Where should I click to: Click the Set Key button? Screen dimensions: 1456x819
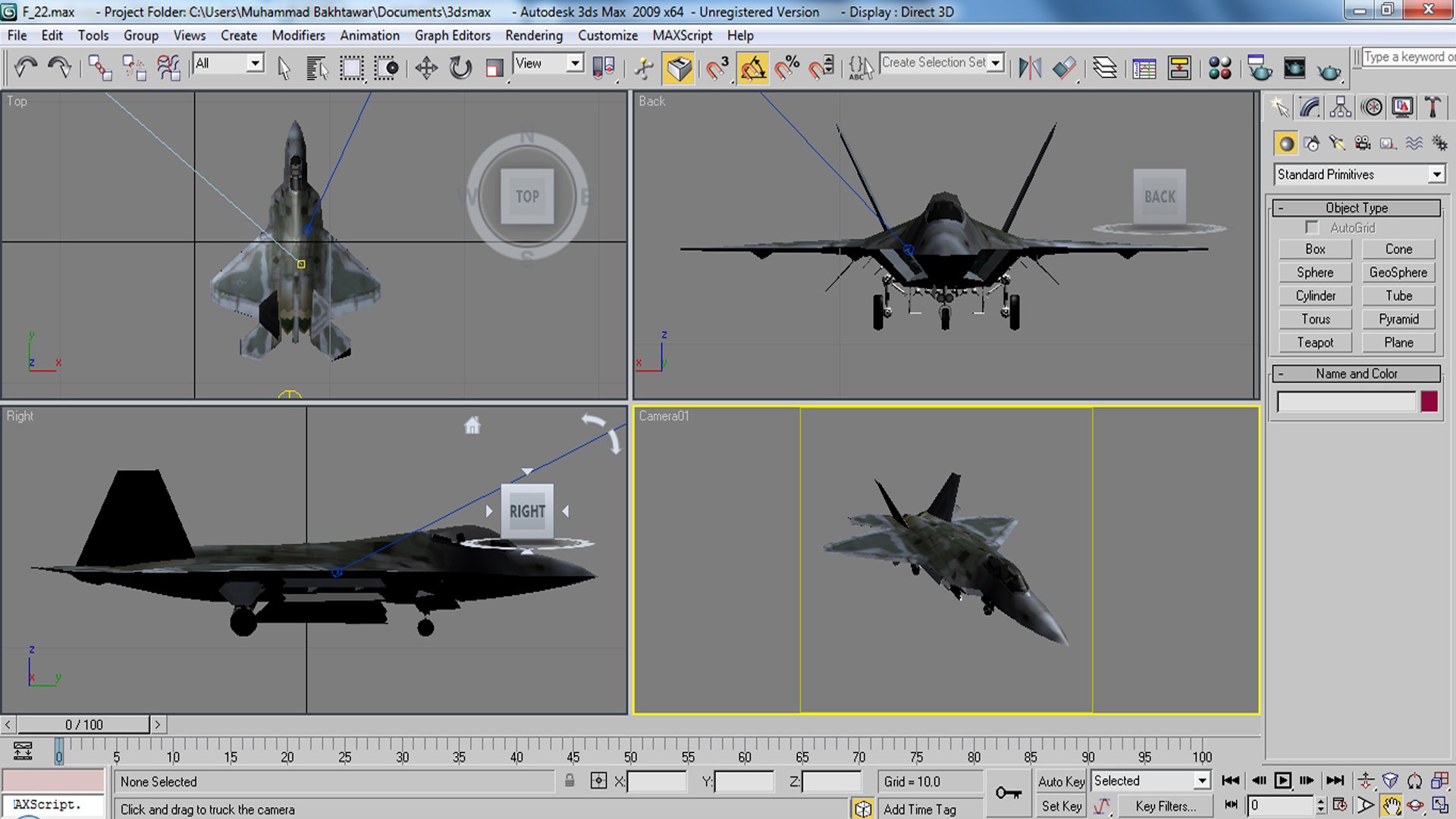[x=1061, y=806]
